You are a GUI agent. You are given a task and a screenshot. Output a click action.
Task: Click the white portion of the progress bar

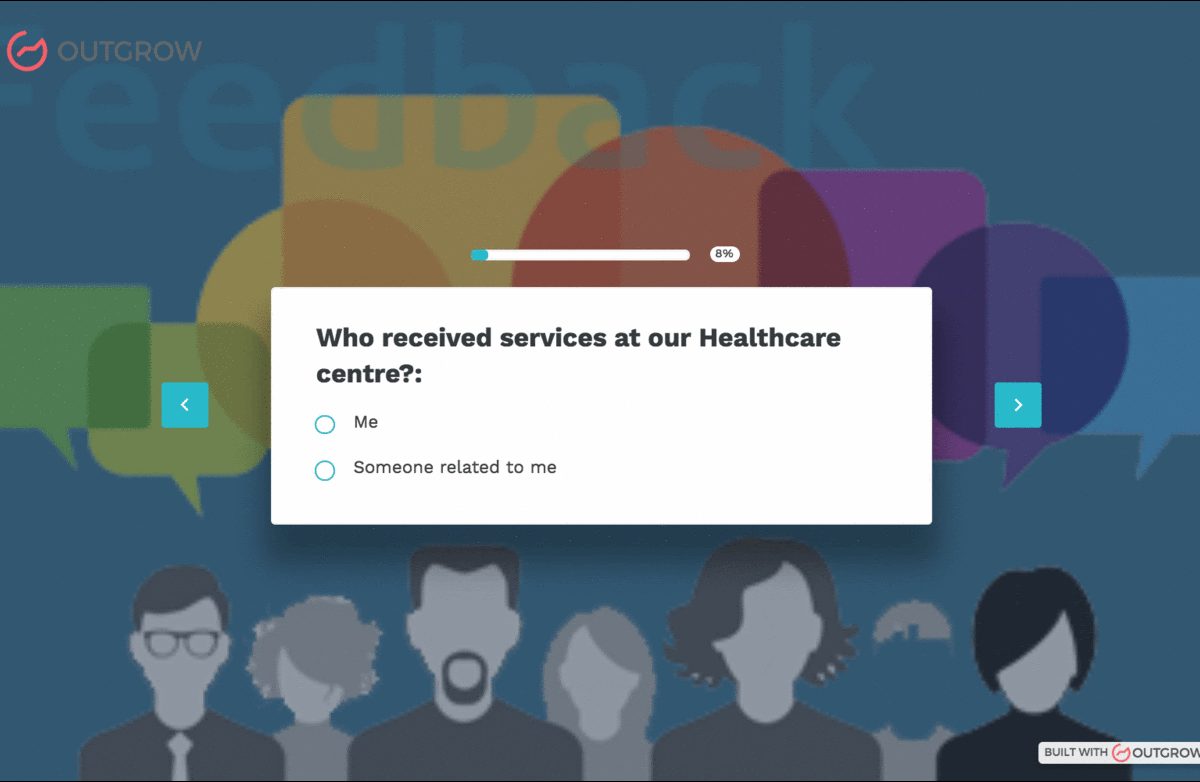pos(588,255)
